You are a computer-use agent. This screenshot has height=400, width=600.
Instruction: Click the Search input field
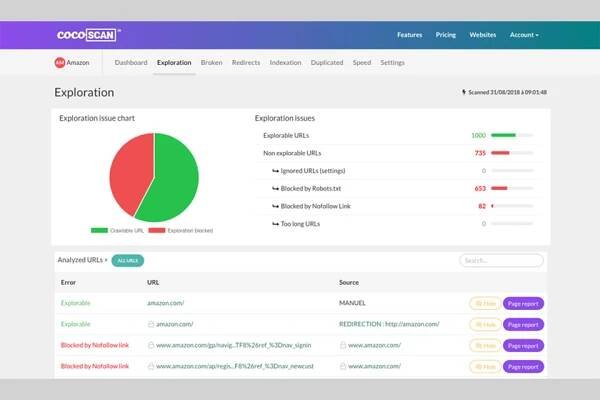(501, 260)
